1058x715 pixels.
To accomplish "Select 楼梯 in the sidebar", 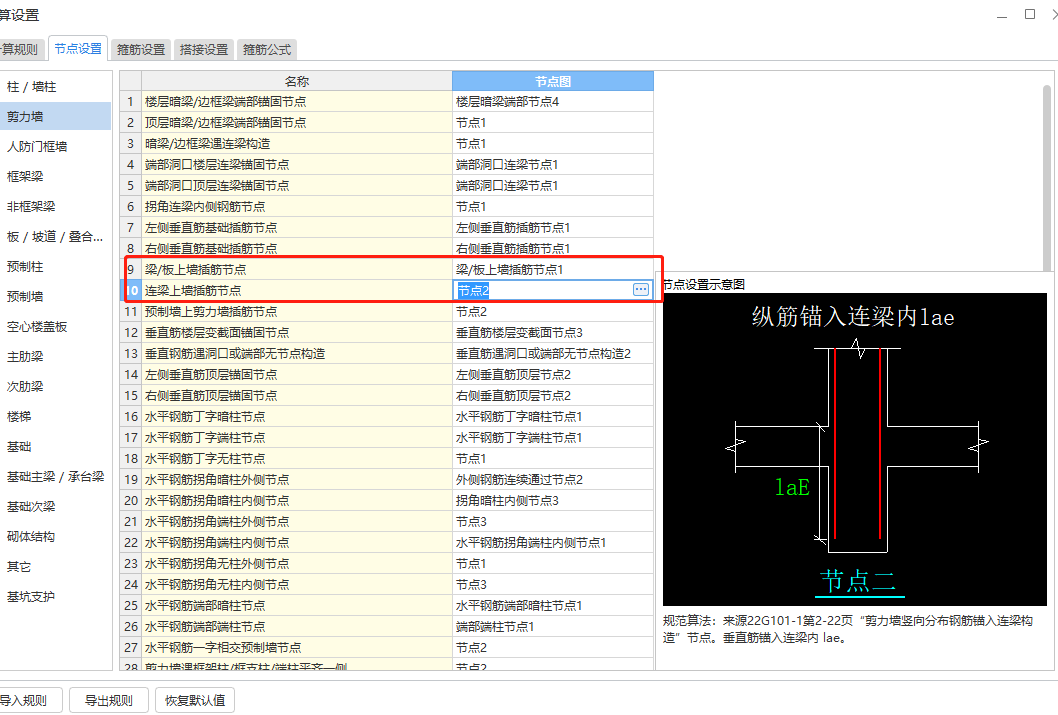I will click(x=55, y=416).
